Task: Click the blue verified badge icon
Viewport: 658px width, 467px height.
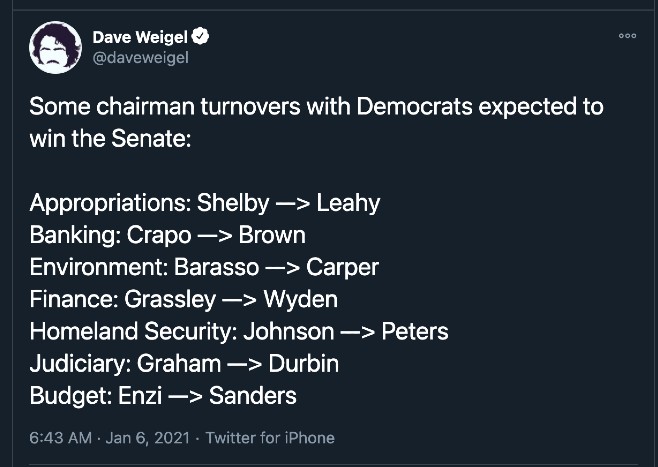Action: pyautogui.click(x=200, y=36)
